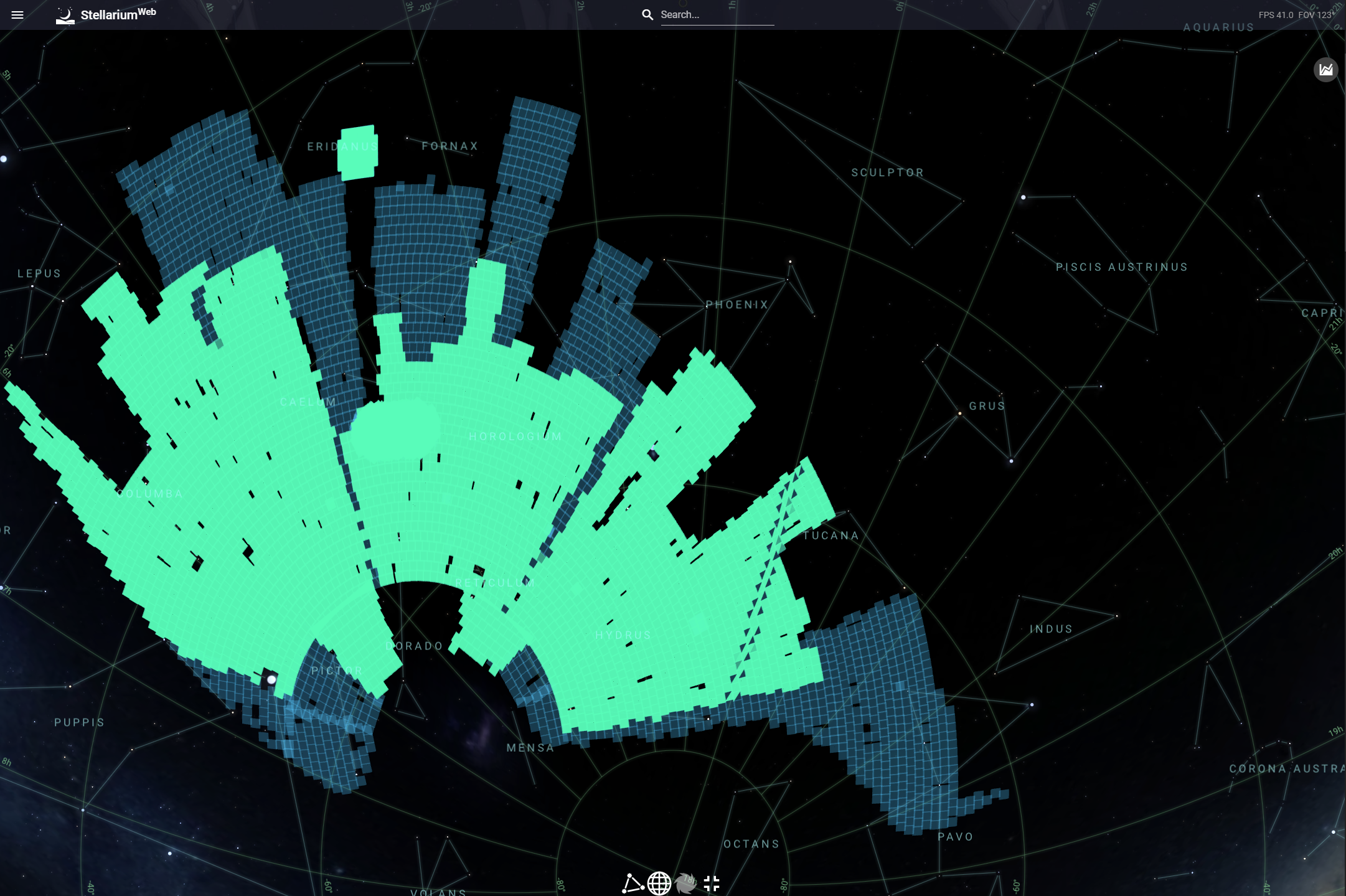Select the Aquarius constellation label

(1219, 27)
